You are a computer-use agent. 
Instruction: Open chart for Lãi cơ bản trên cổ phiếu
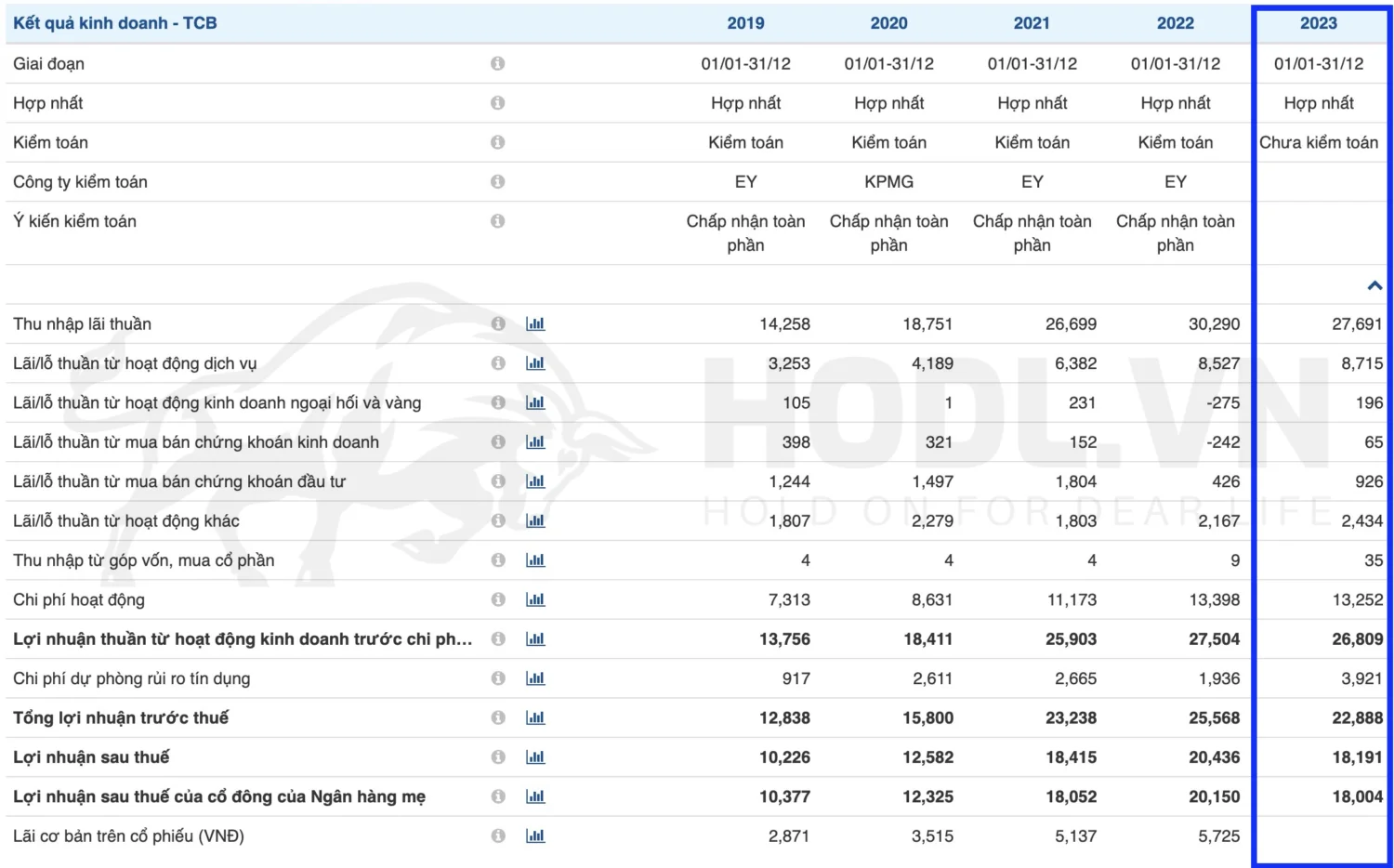535,836
